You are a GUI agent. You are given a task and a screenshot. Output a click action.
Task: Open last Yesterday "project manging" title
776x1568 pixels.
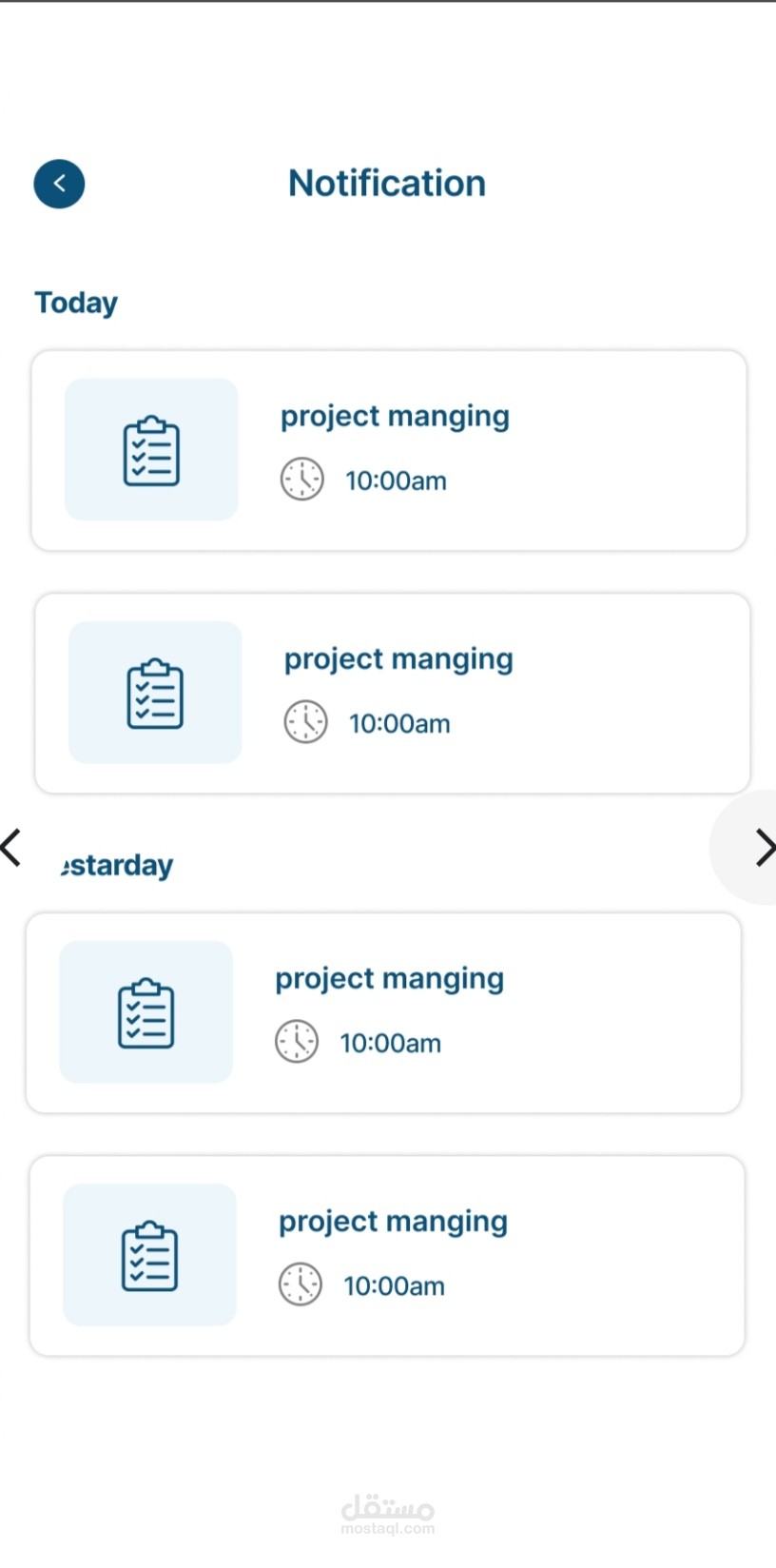(x=393, y=1222)
